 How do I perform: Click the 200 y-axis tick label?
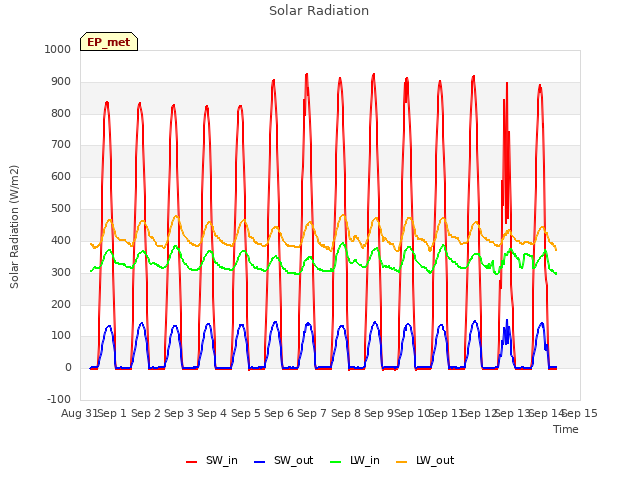click(61, 304)
